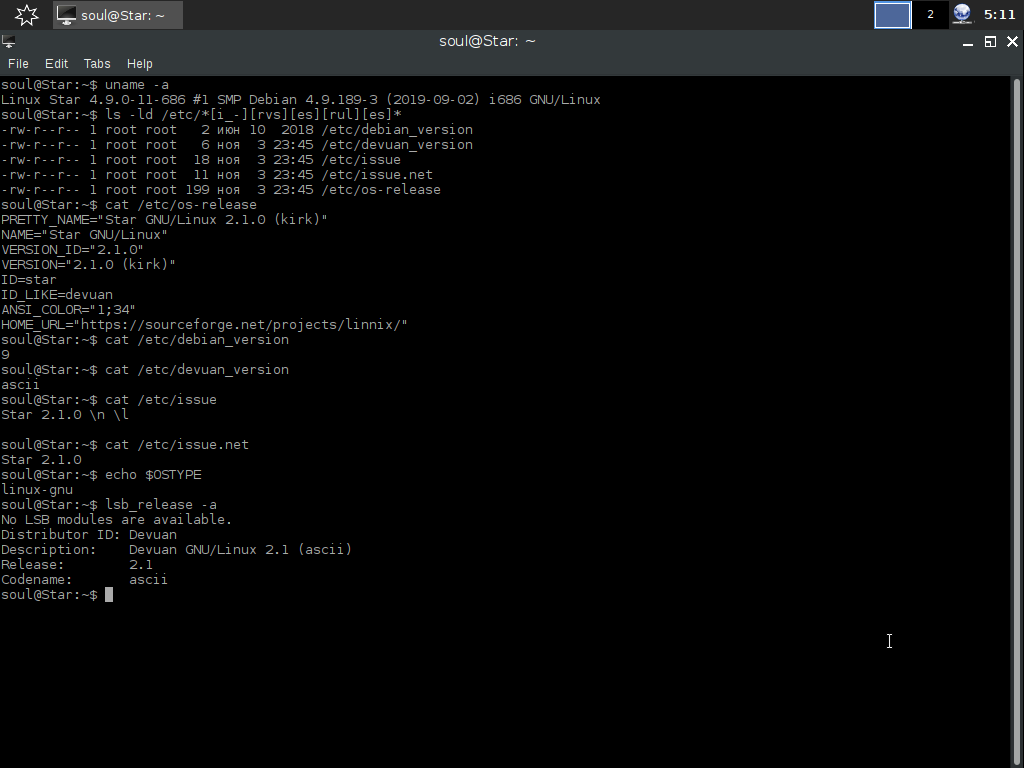The height and width of the screenshot is (768, 1024).
Task: Click the 'Distributor ID: Devuan' line
Action: pos(89,536)
